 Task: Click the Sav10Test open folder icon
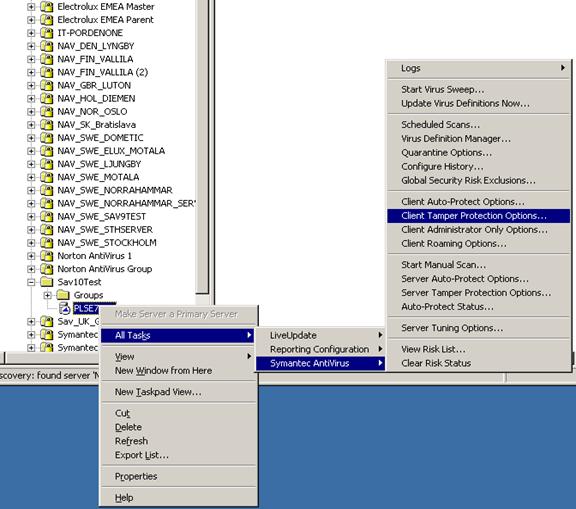pyautogui.click(x=47, y=282)
